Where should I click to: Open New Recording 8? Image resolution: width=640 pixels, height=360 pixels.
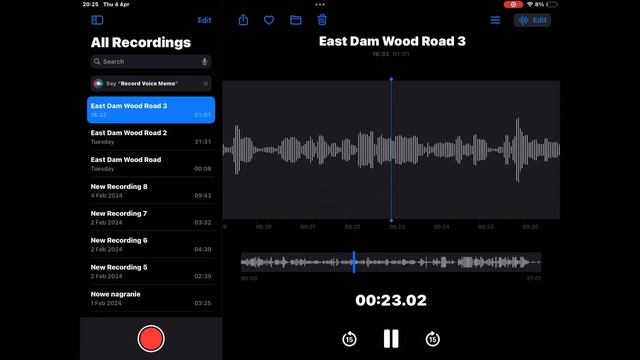[151, 191]
